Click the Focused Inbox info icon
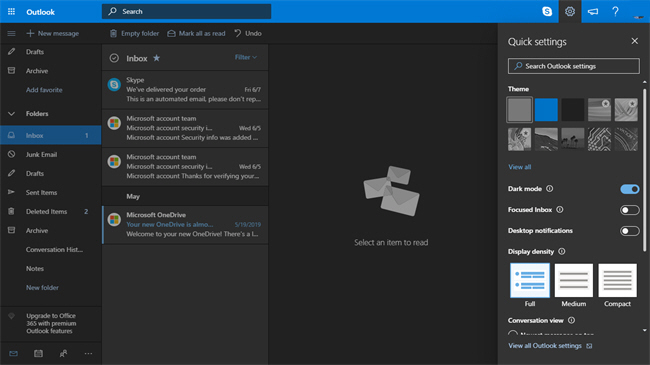Screen dimensions: 650x365 pyautogui.click(x=560, y=209)
